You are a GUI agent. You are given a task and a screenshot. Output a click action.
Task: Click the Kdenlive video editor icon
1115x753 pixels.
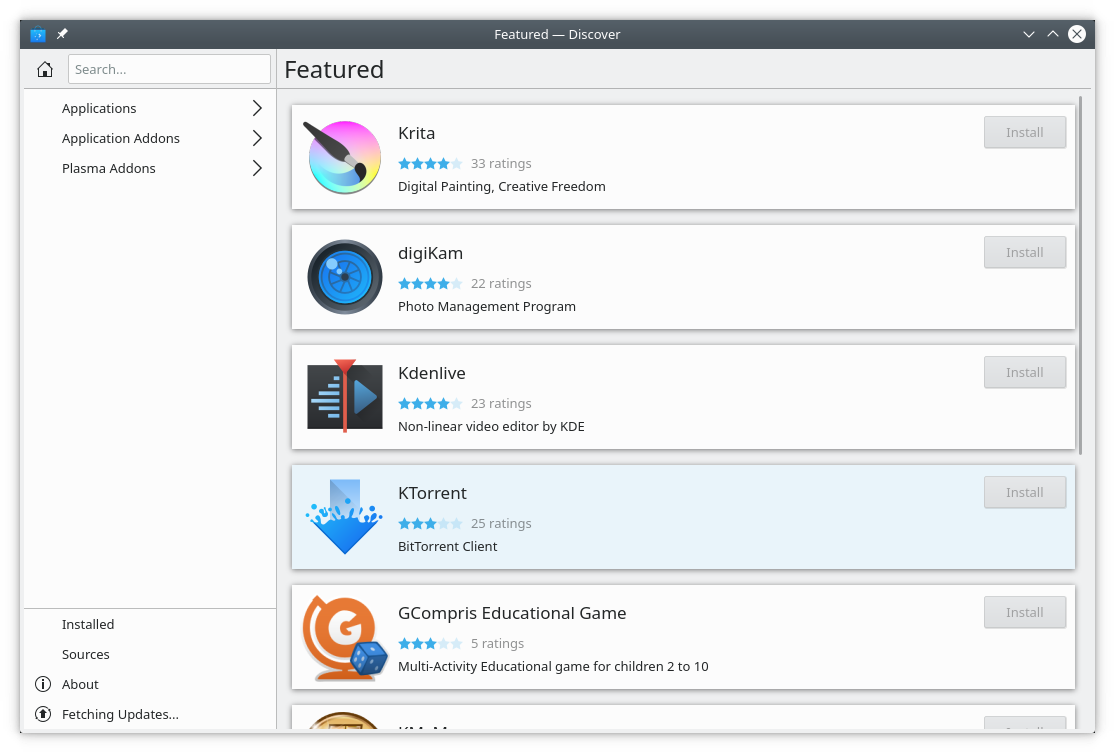click(344, 397)
